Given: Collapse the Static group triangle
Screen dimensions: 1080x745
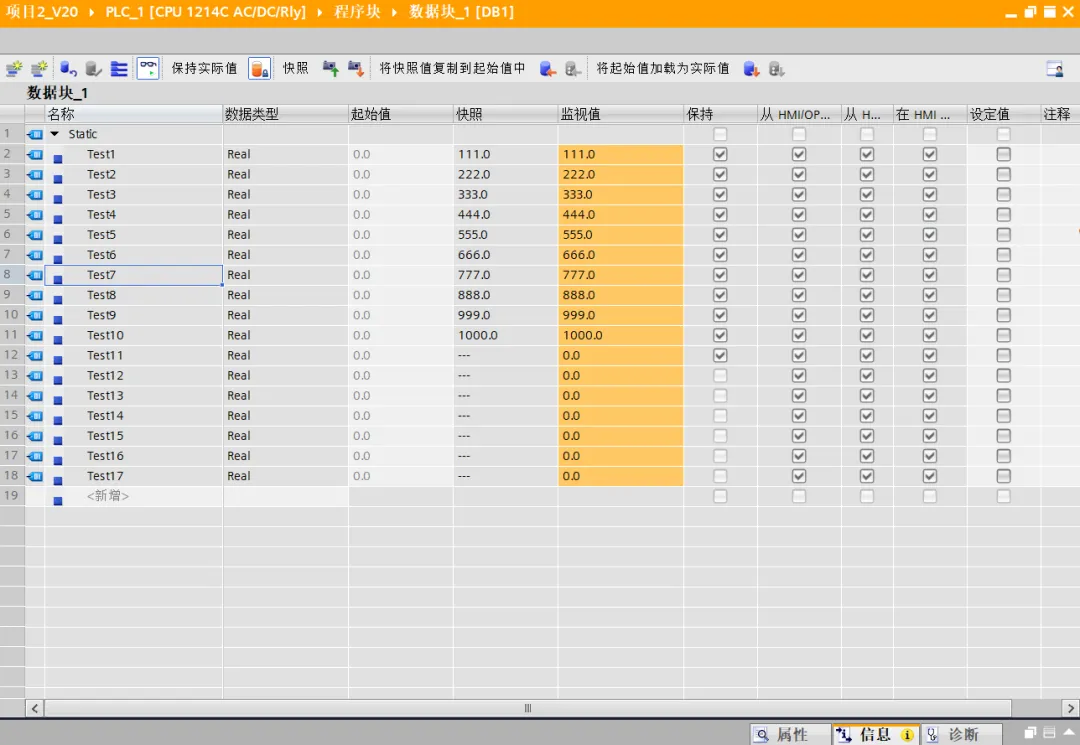Looking at the screenshot, I should point(55,134).
